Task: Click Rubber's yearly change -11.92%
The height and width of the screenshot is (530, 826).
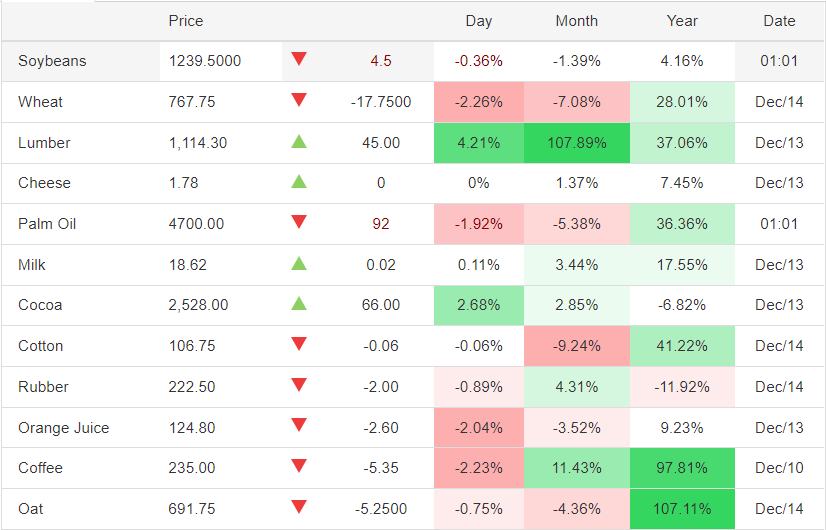Action: click(682, 387)
